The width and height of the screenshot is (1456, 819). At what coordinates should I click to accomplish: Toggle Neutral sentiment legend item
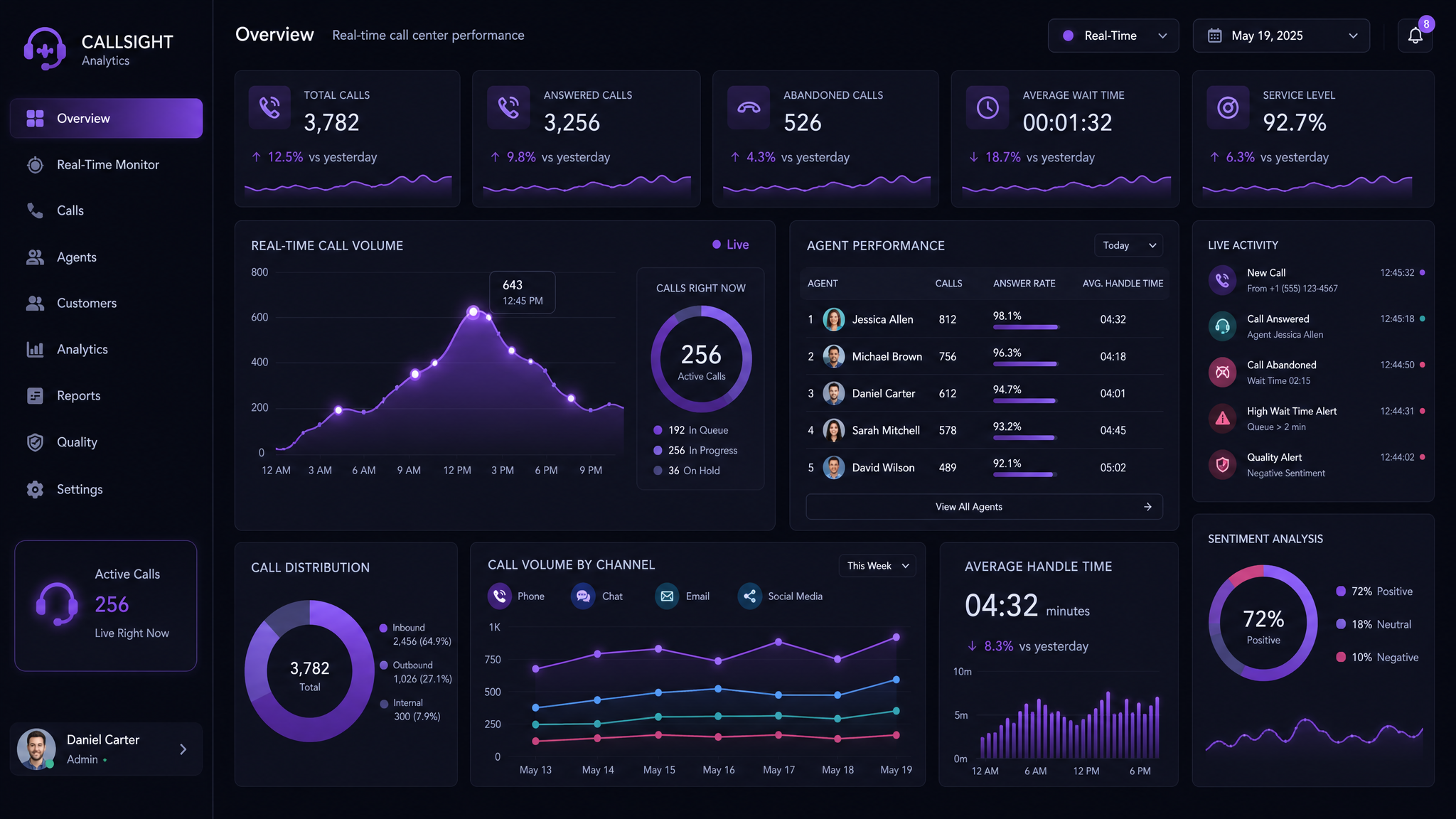point(1374,624)
